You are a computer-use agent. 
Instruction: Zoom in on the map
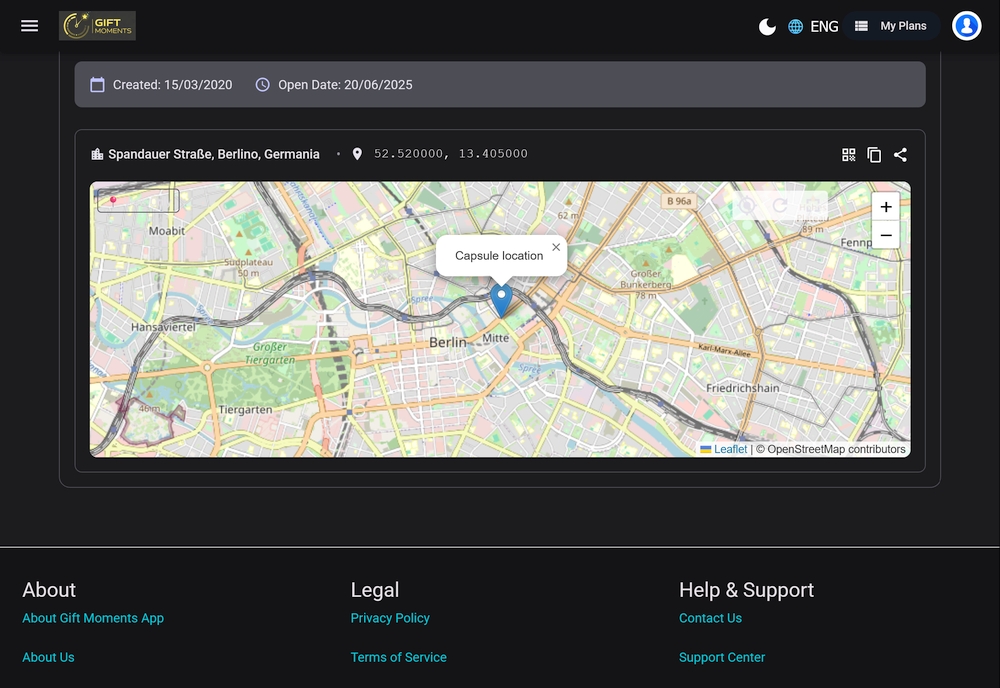tap(885, 207)
